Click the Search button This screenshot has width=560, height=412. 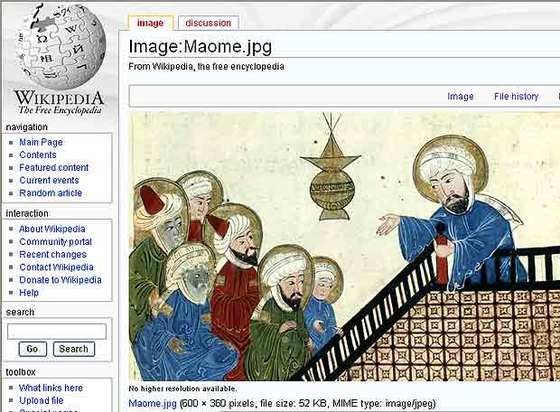click(x=74, y=349)
